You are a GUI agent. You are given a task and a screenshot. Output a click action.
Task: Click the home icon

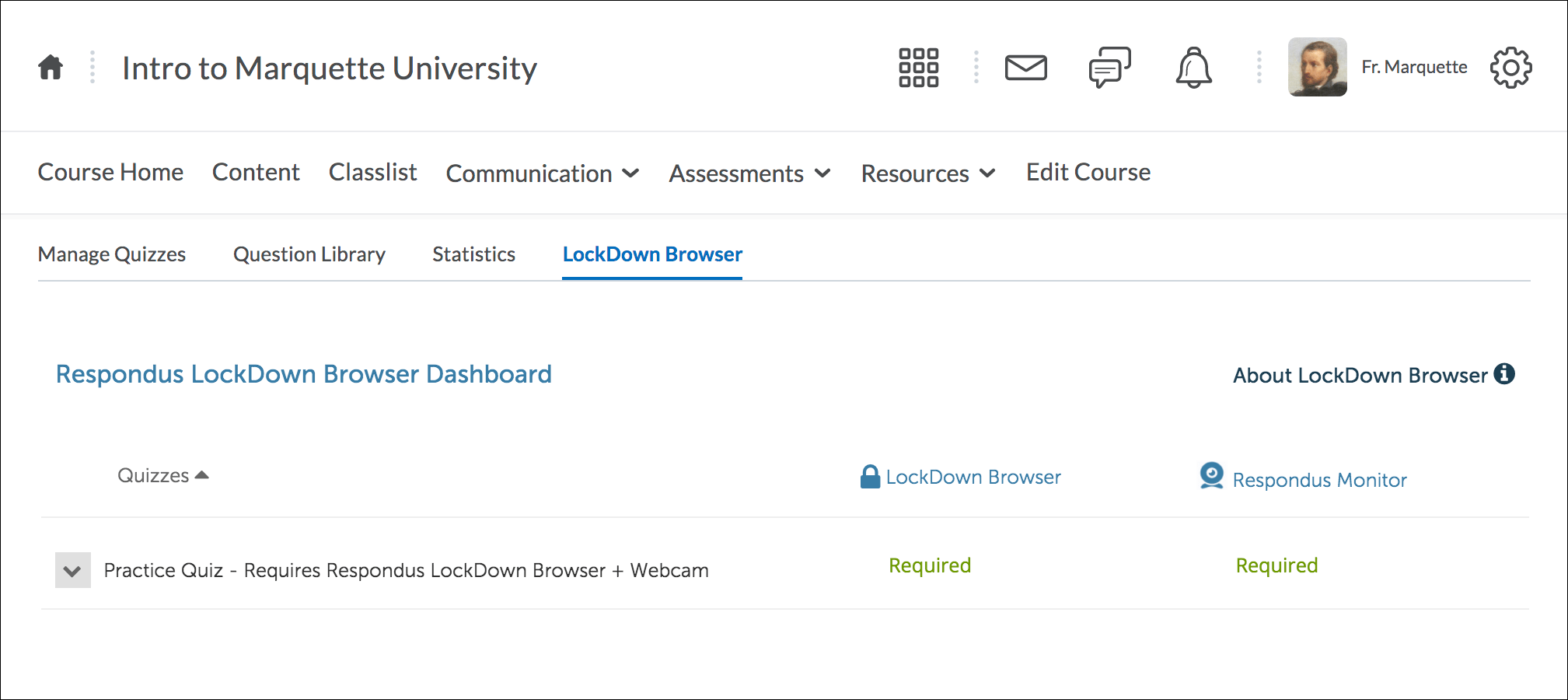[51, 68]
